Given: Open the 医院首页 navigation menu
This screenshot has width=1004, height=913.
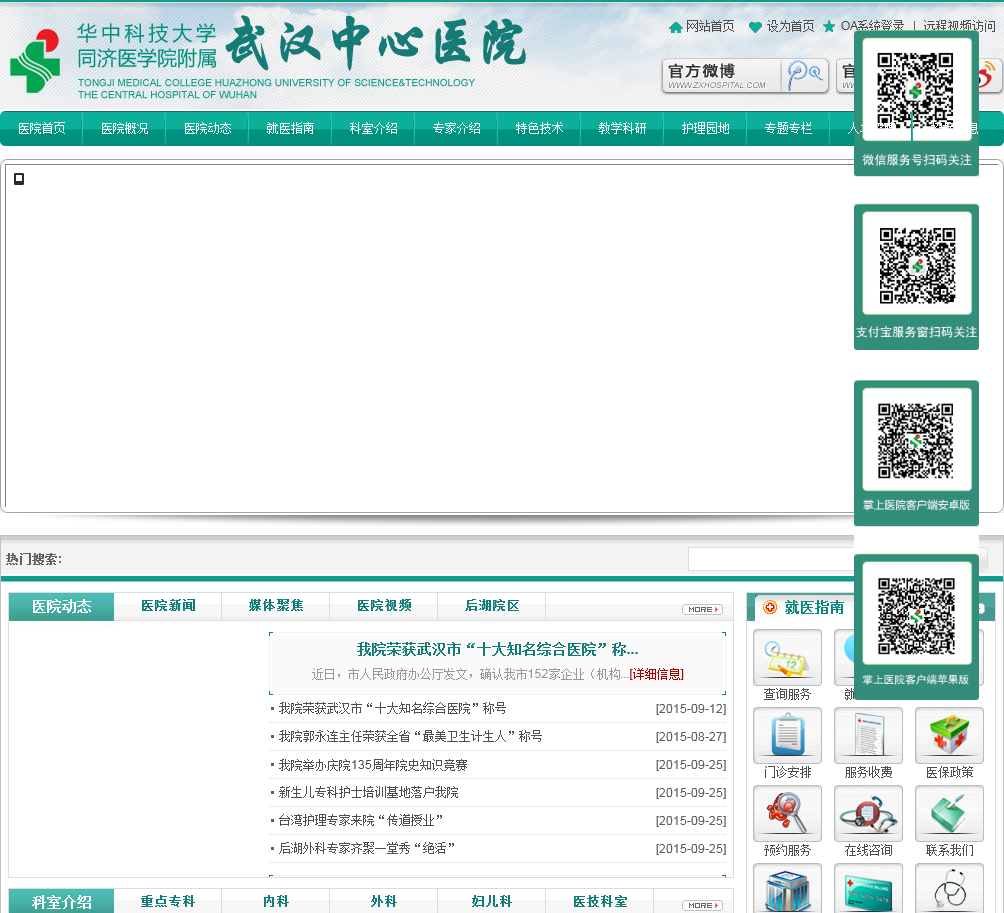Looking at the screenshot, I should [42, 129].
